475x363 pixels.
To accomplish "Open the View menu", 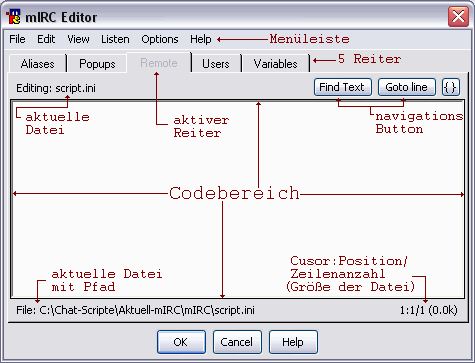I will [x=78, y=39].
